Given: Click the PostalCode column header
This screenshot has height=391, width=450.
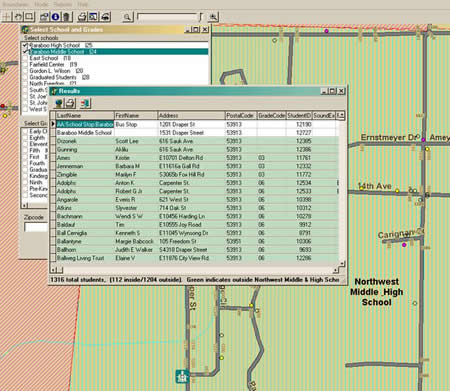Looking at the screenshot, I should pos(241,115).
